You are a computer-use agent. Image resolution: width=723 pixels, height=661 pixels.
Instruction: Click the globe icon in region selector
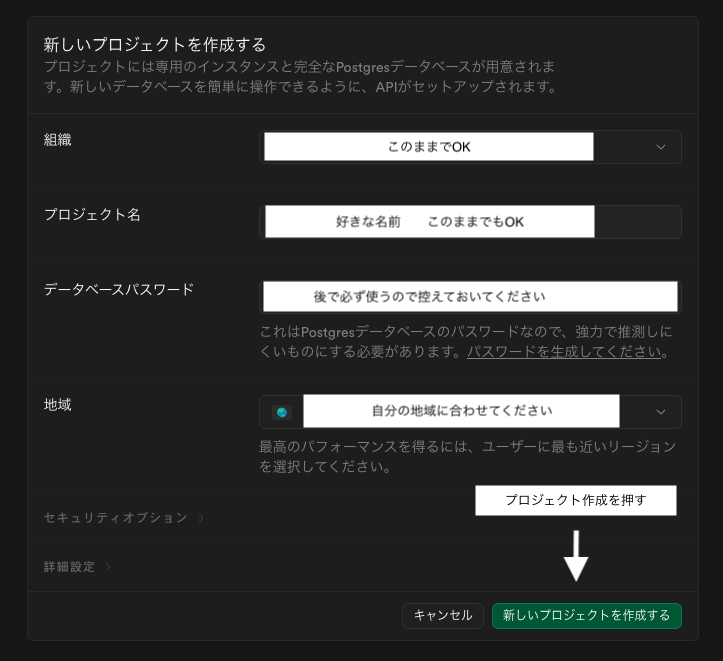pos(282,412)
